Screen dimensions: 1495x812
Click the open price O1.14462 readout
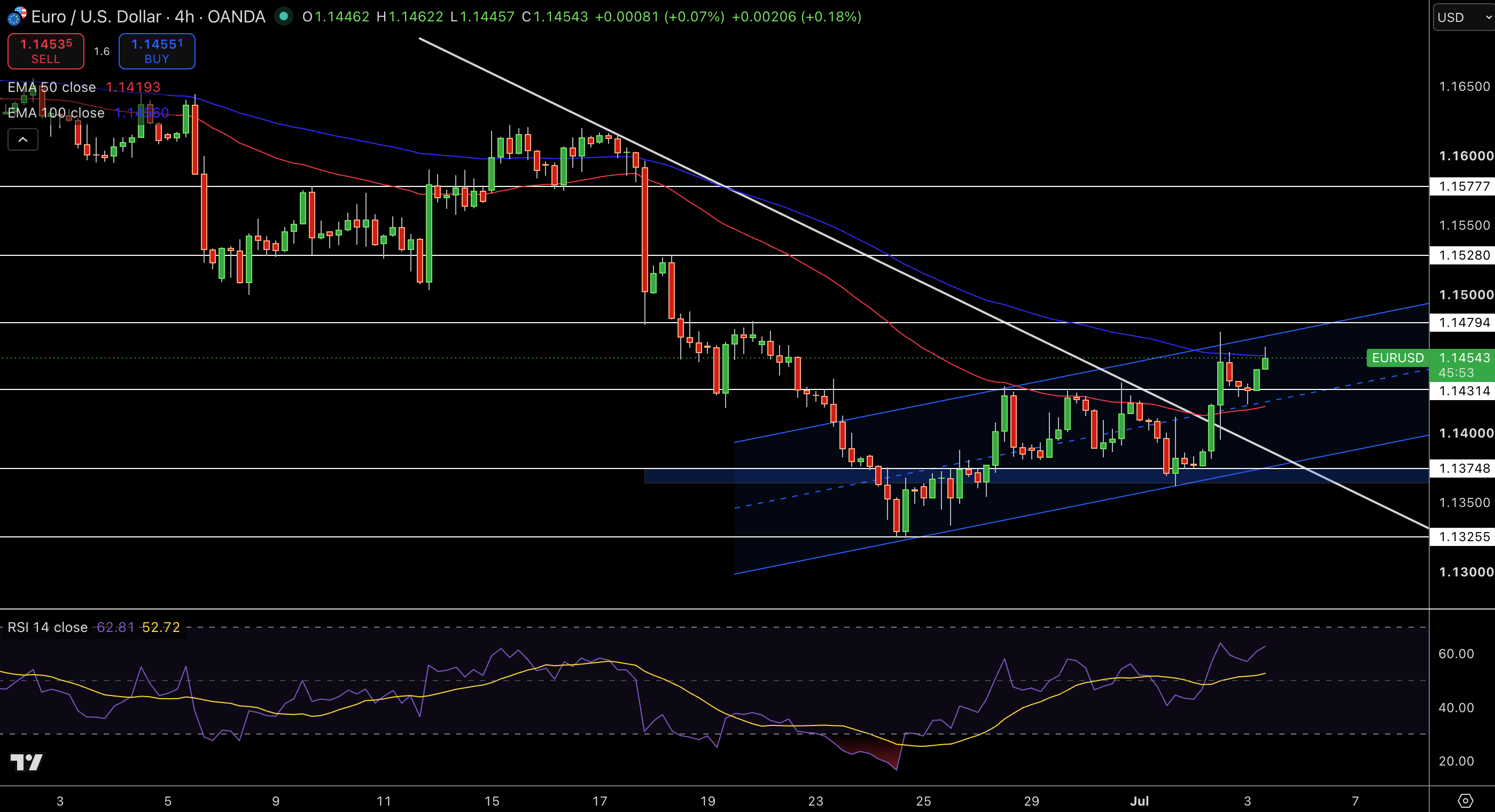(x=336, y=16)
